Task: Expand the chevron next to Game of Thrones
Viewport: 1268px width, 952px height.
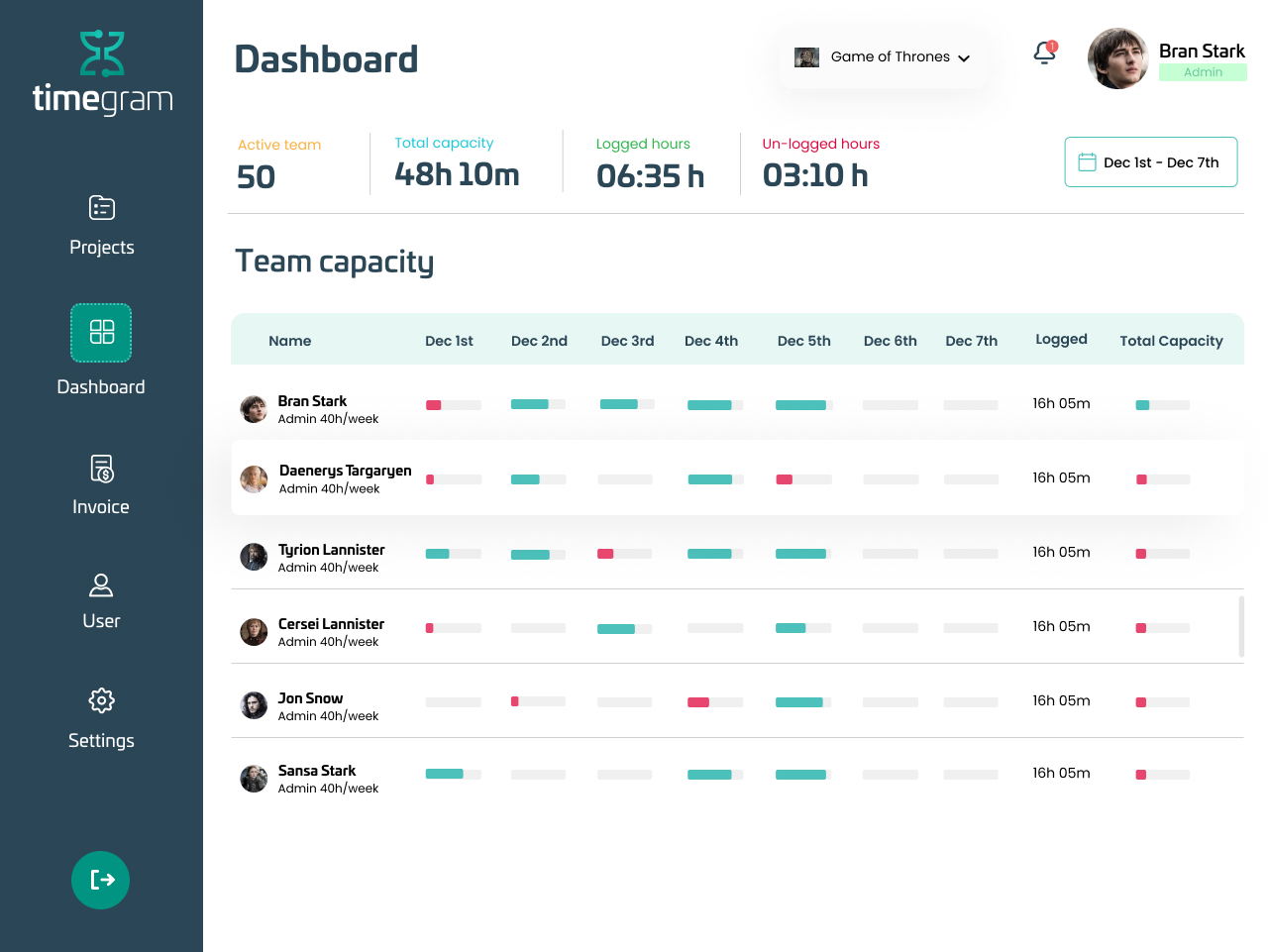Action: pyautogui.click(x=964, y=57)
